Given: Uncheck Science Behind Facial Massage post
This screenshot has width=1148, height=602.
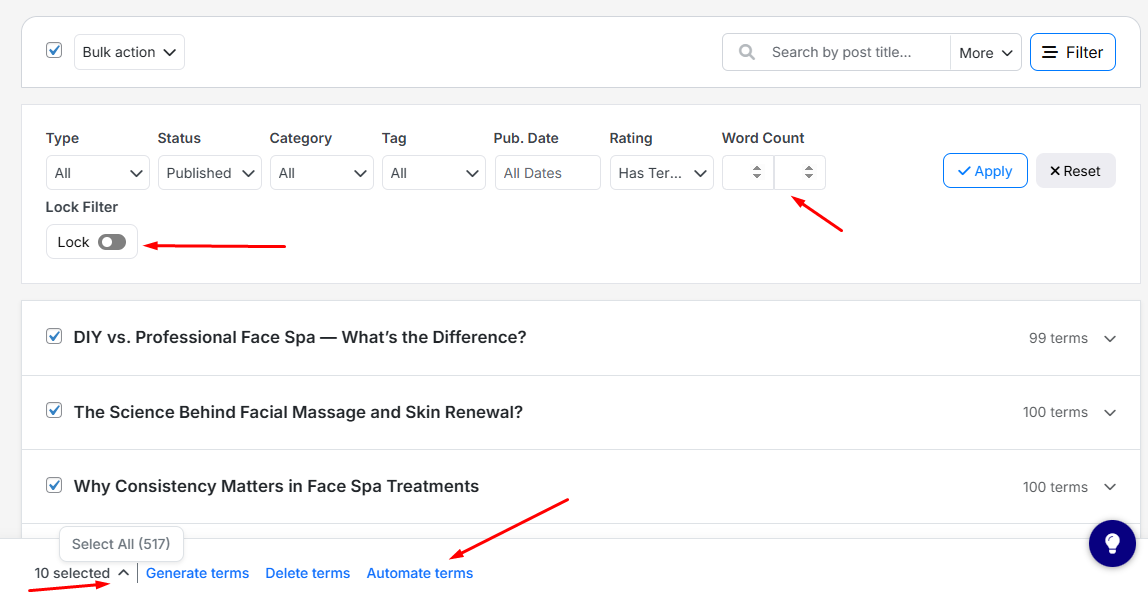Looking at the screenshot, I should [x=54, y=411].
